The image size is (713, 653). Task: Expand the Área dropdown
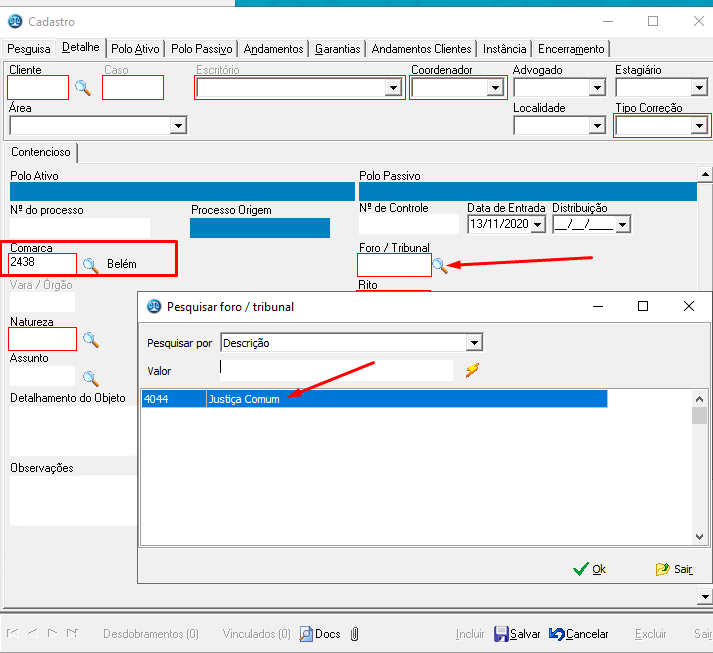(178, 125)
